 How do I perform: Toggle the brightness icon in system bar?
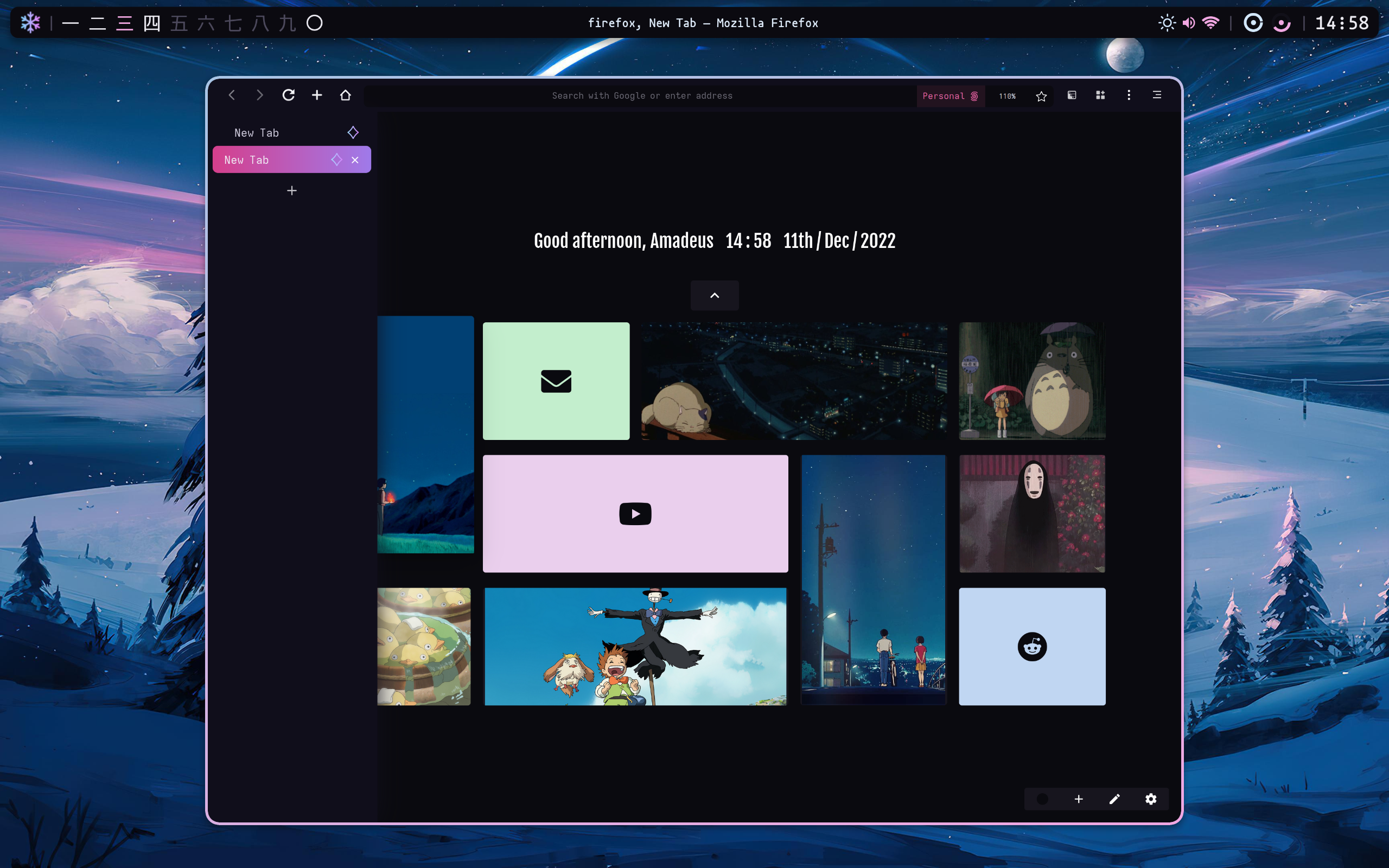tap(1167, 23)
